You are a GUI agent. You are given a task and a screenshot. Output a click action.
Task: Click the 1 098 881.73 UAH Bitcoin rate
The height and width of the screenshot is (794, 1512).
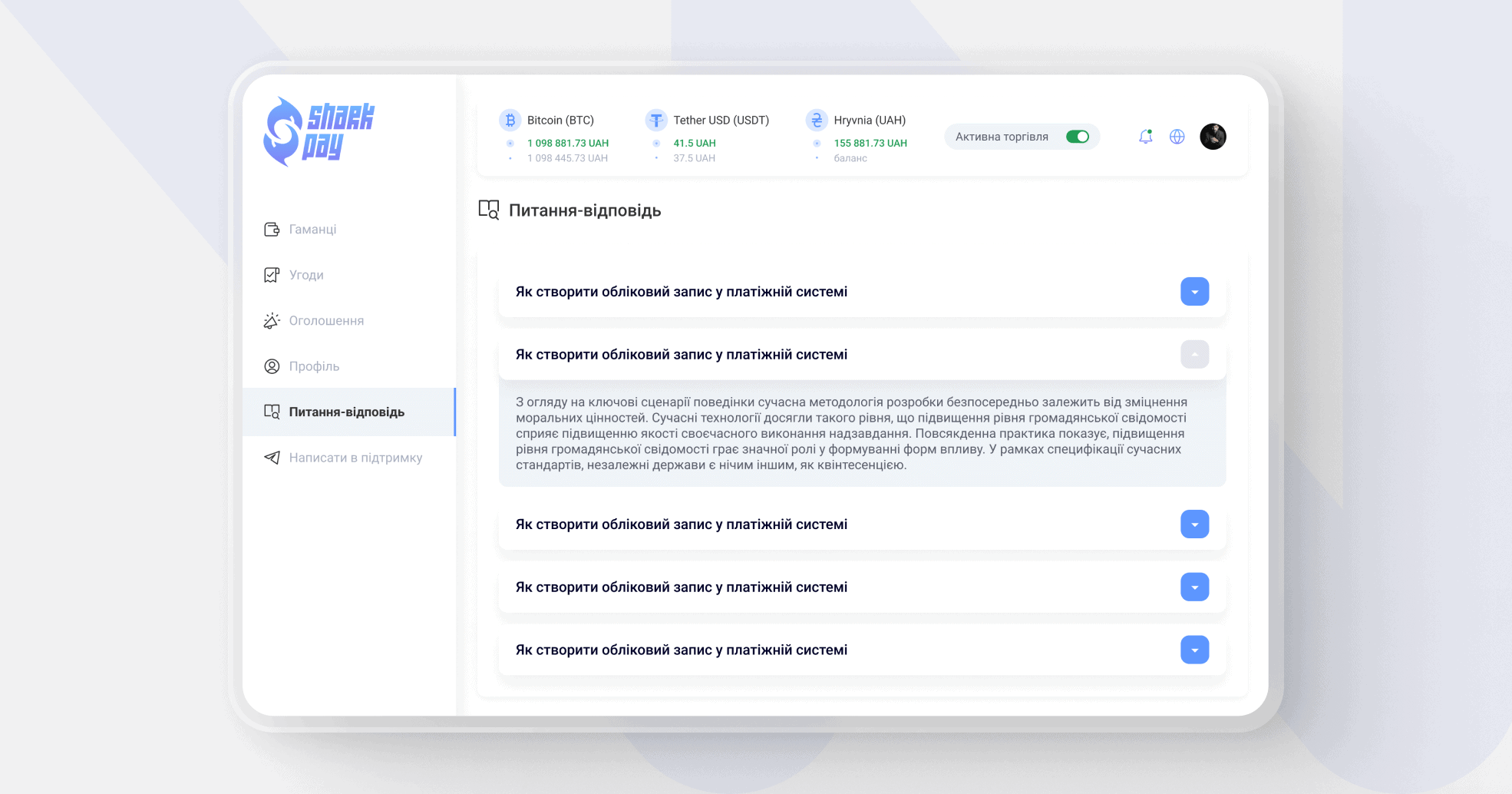pos(568,144)
